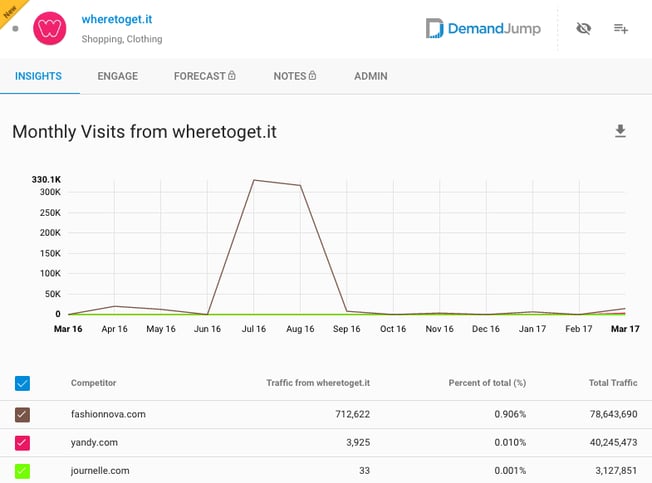Click the lock icon beside Notes
Viewport: 652px width, 483px height.
click(x=312, y=75)
